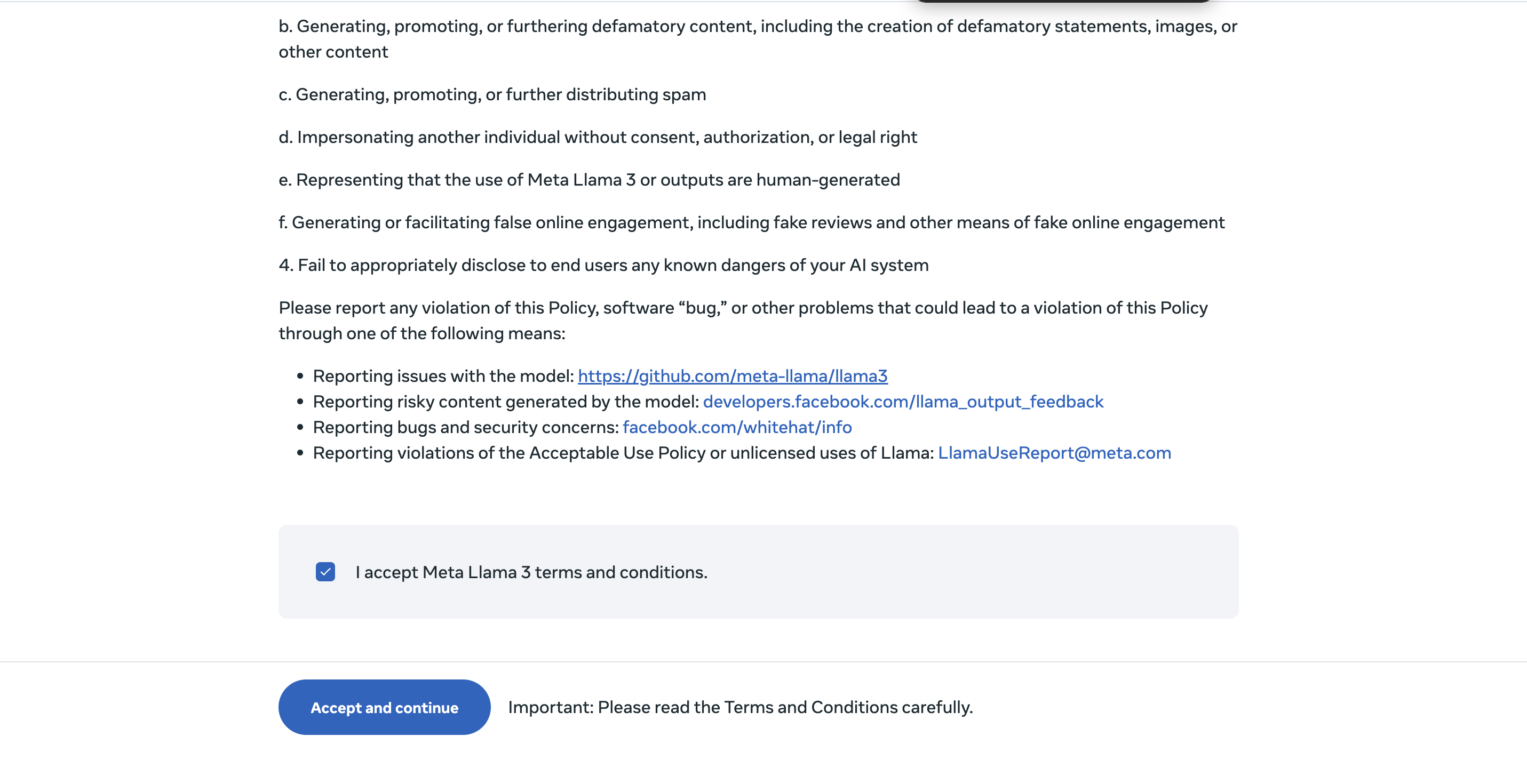Click the dark popup bar at page top
The width and height of the screenshot is (1527, 784).
coord(1063,1)
